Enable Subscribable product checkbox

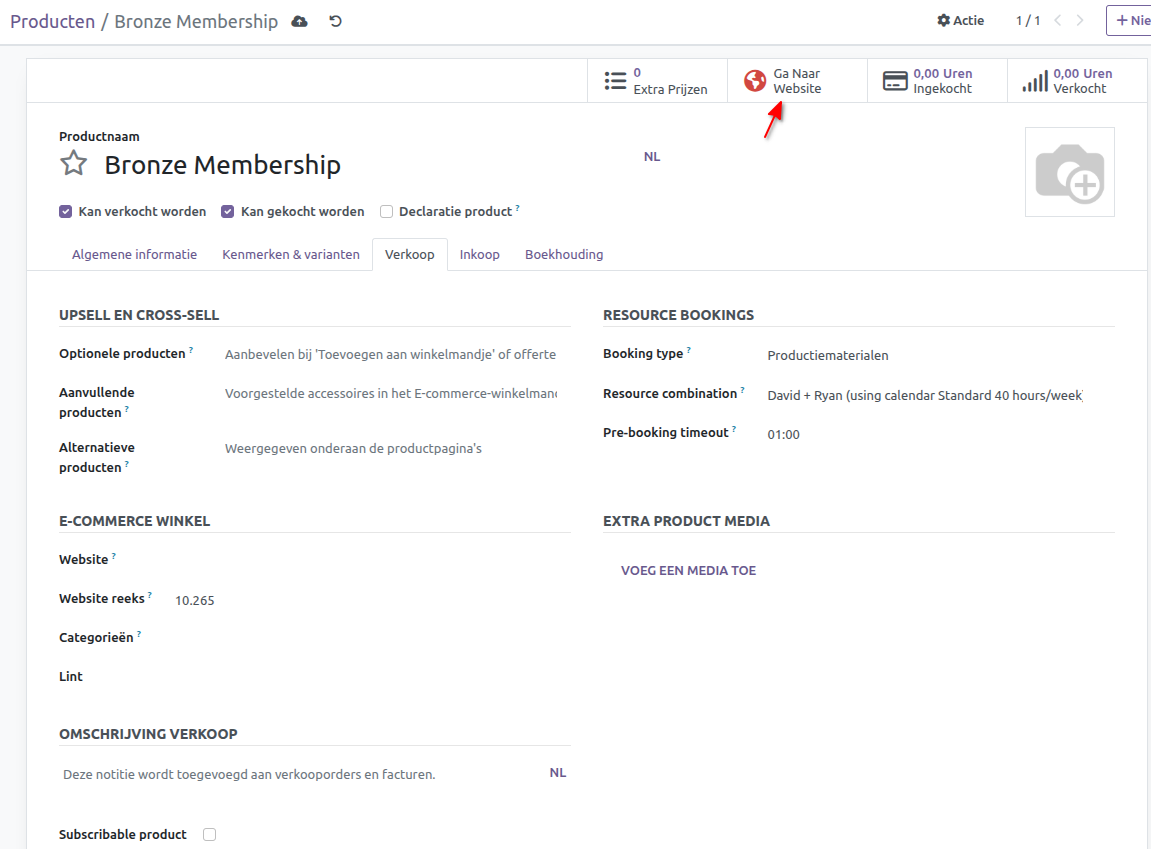(x=209, y=834)
